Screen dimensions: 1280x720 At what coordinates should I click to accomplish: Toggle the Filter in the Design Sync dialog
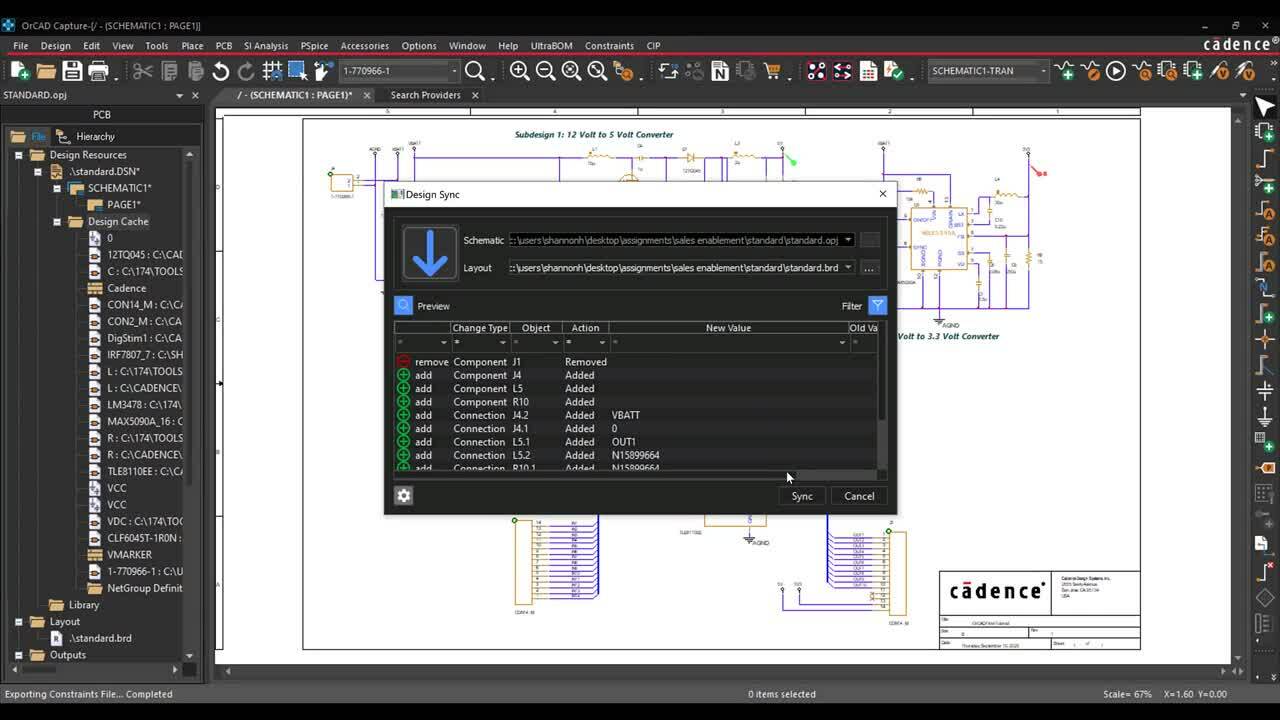coord(877,306)
